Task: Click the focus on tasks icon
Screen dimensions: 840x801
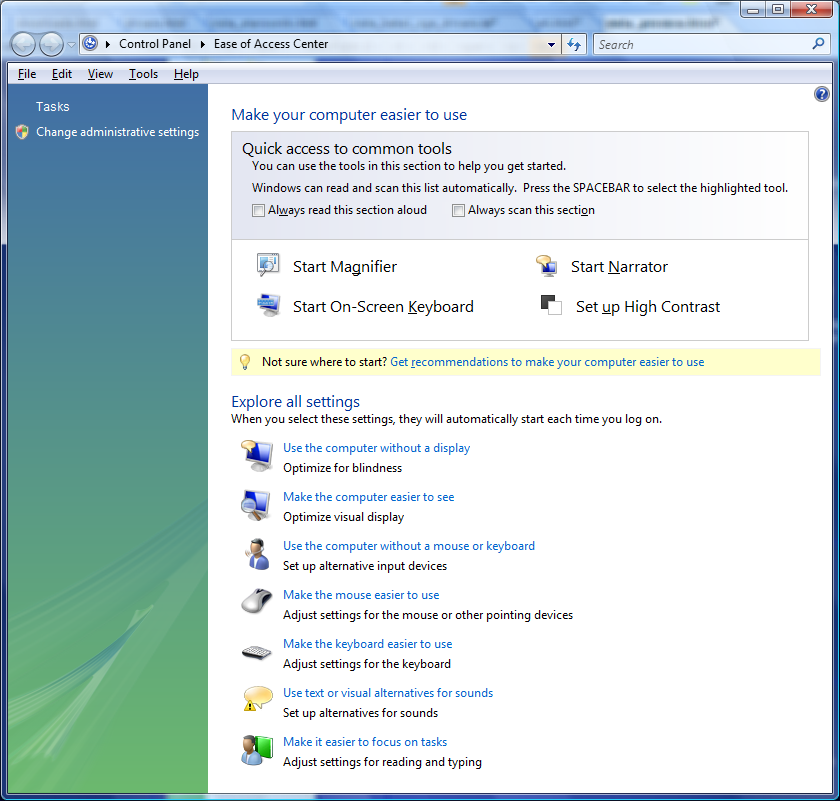Action: 257,750
